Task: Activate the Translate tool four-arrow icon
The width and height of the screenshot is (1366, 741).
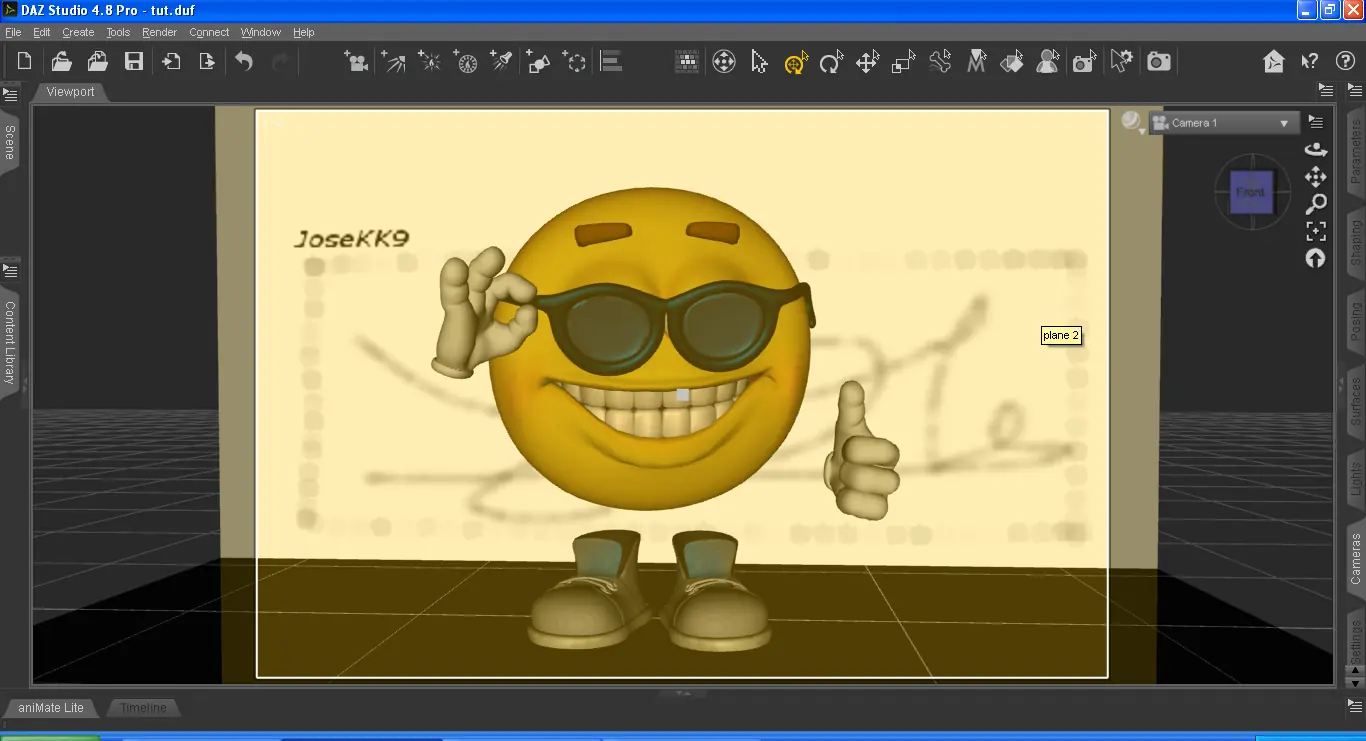Action: click(867, 62)
